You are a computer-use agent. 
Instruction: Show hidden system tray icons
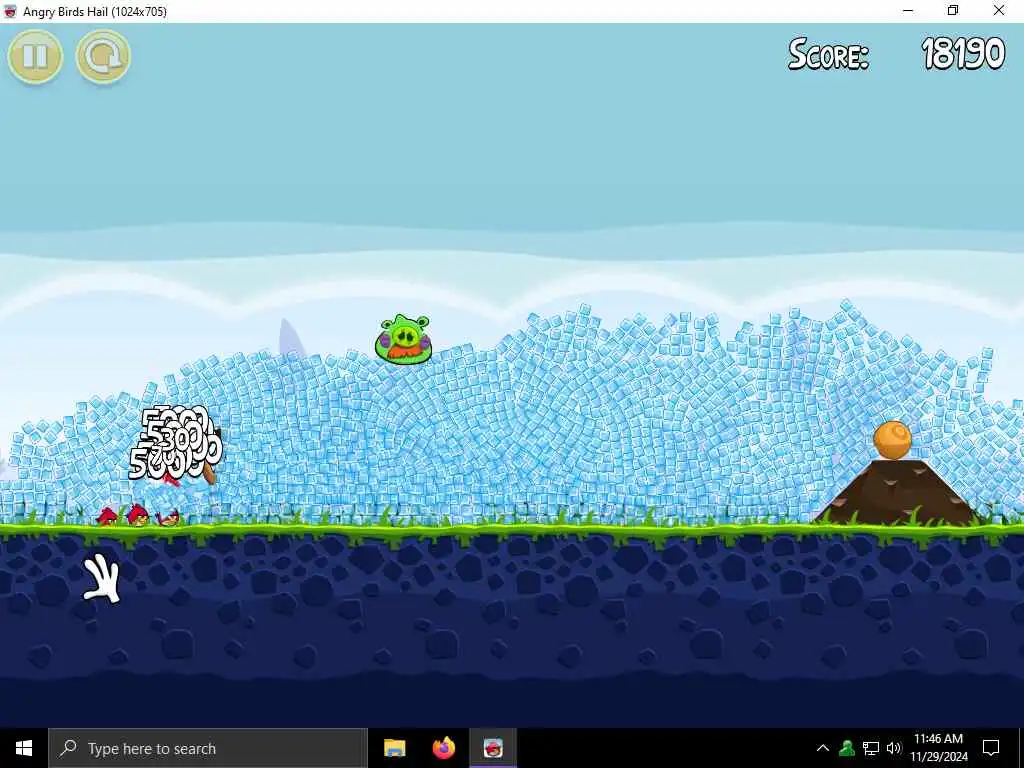pos(823,748)
